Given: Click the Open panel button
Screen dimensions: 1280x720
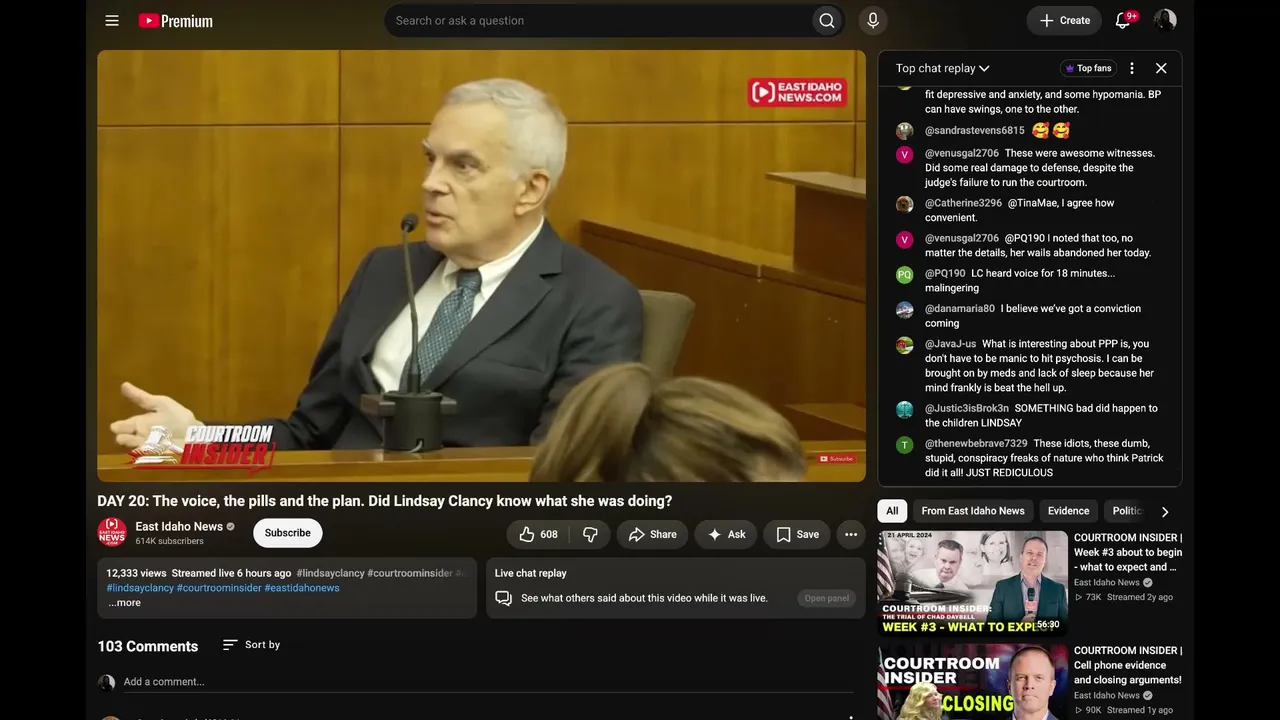Looking at the screenshot, I should point(827,598).
